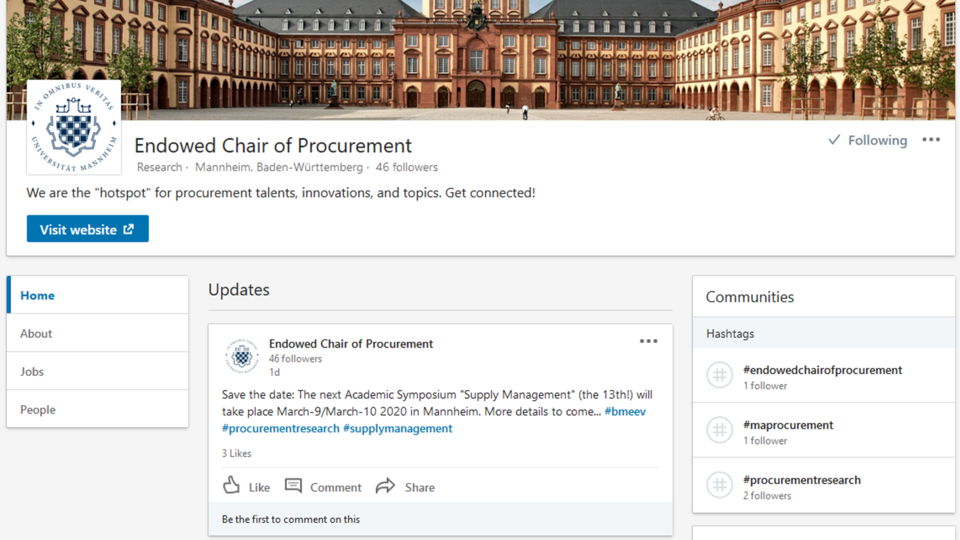Select the About tab in sidebar
The width and height of the screenshot is (960, 540).
pos(97,333)
